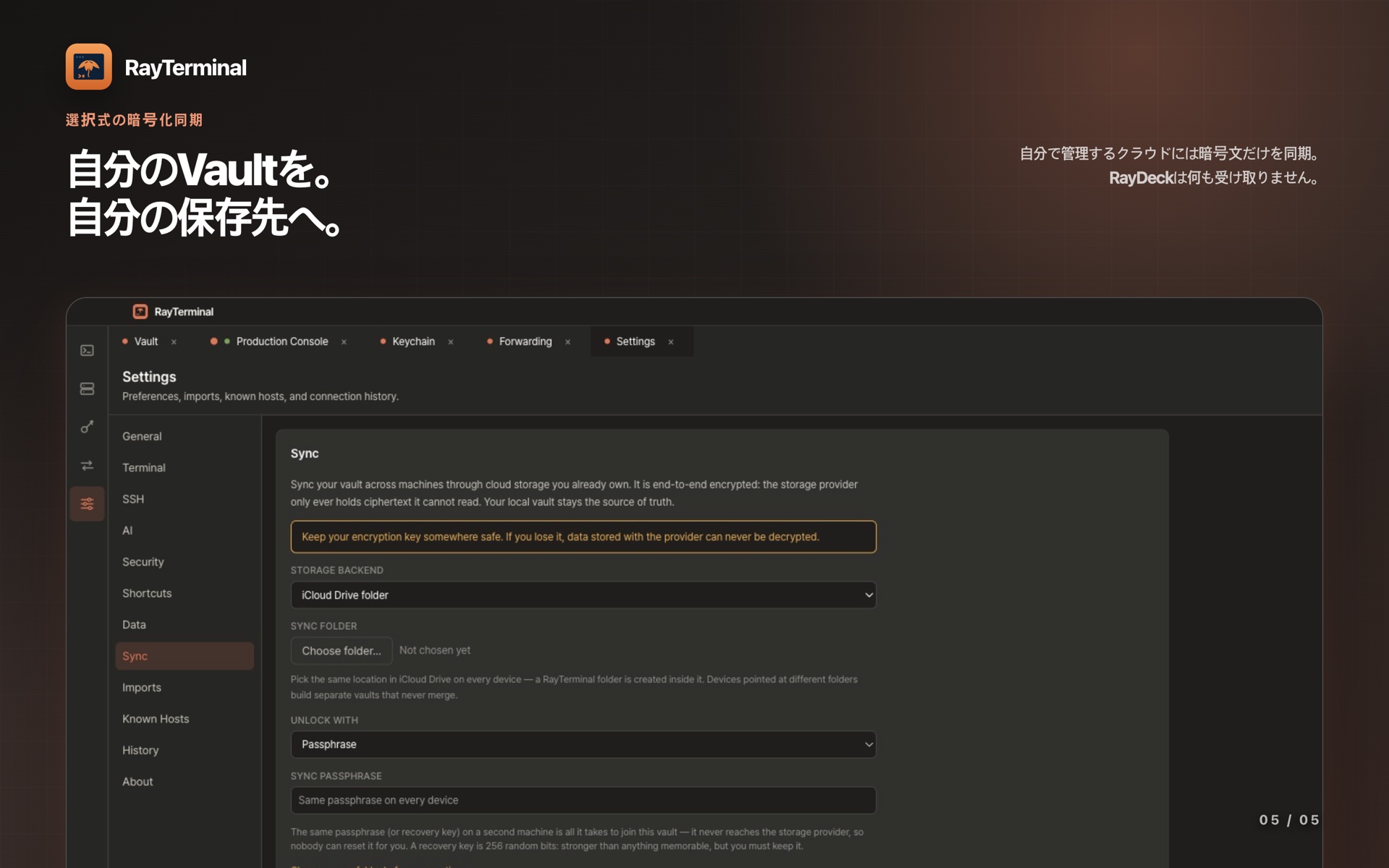Open Data settings section
This screenshot has width=1389, height=868.
pos(184,625)
